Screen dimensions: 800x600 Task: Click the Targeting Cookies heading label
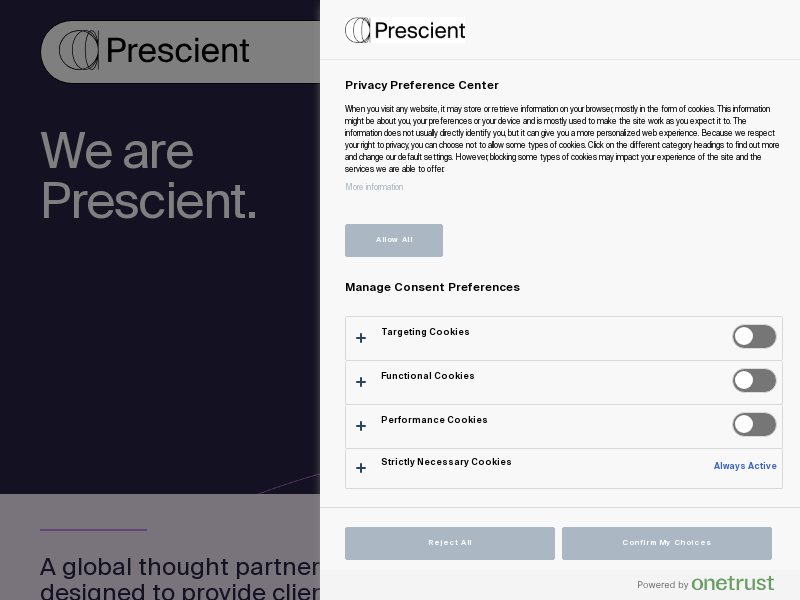click(425, 332)
